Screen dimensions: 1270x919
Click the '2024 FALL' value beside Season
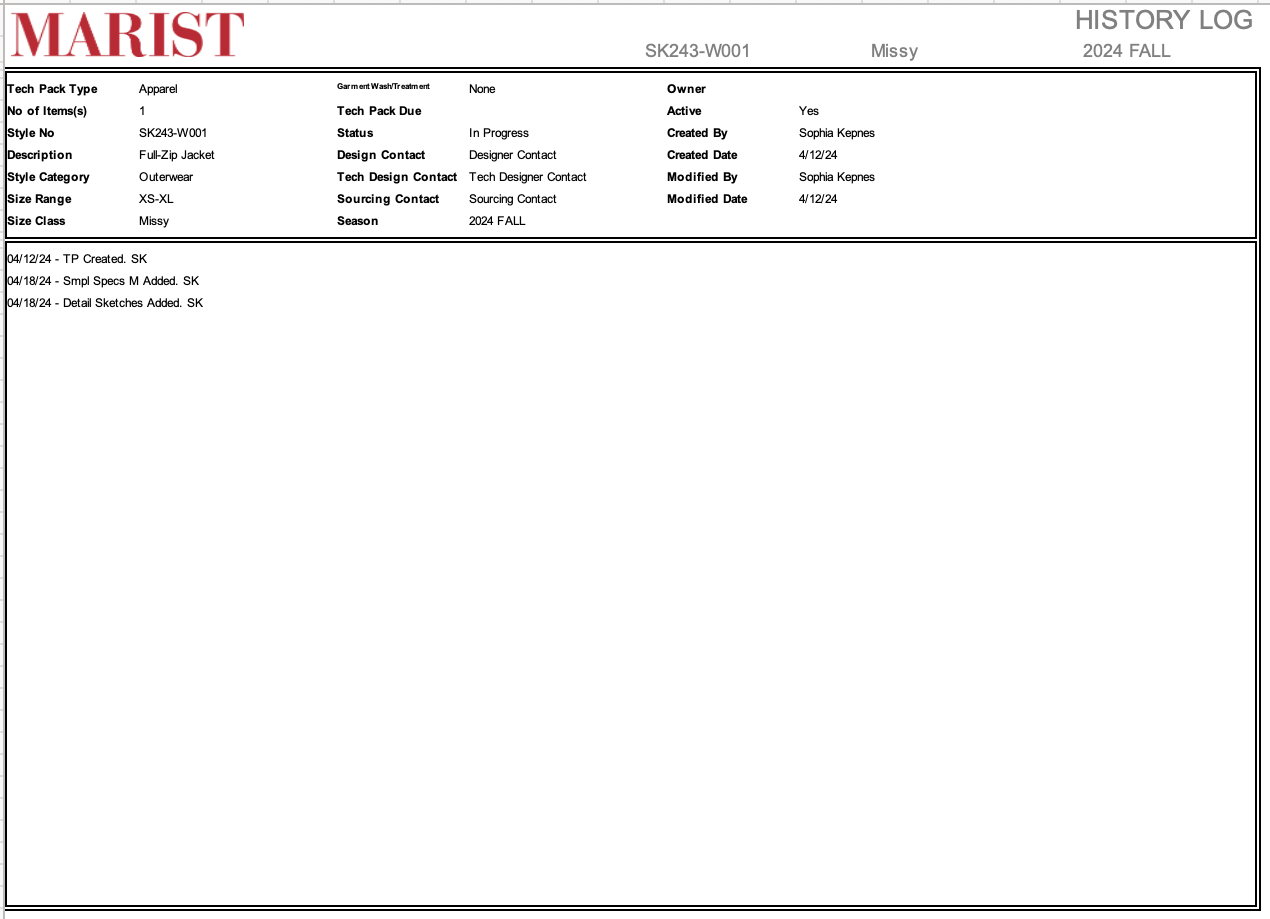(497, 221)
